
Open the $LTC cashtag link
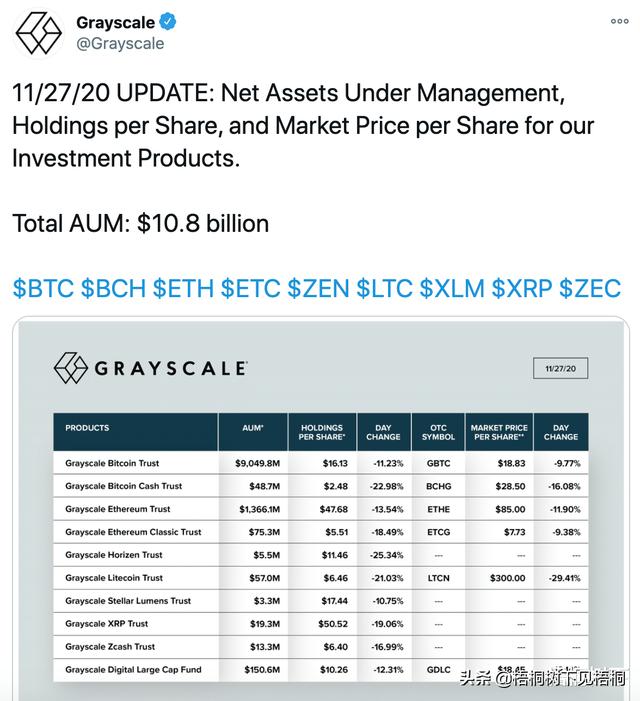point(385,289)
